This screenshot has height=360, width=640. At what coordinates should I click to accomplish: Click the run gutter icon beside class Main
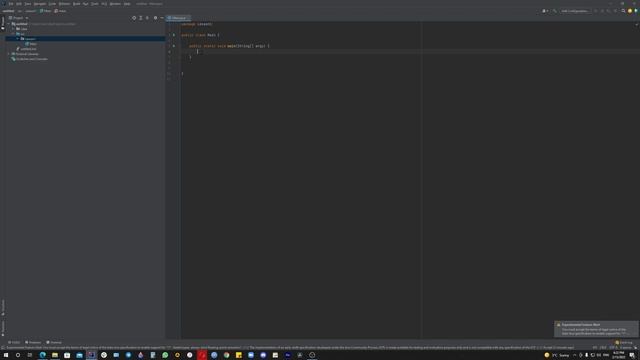174,35
